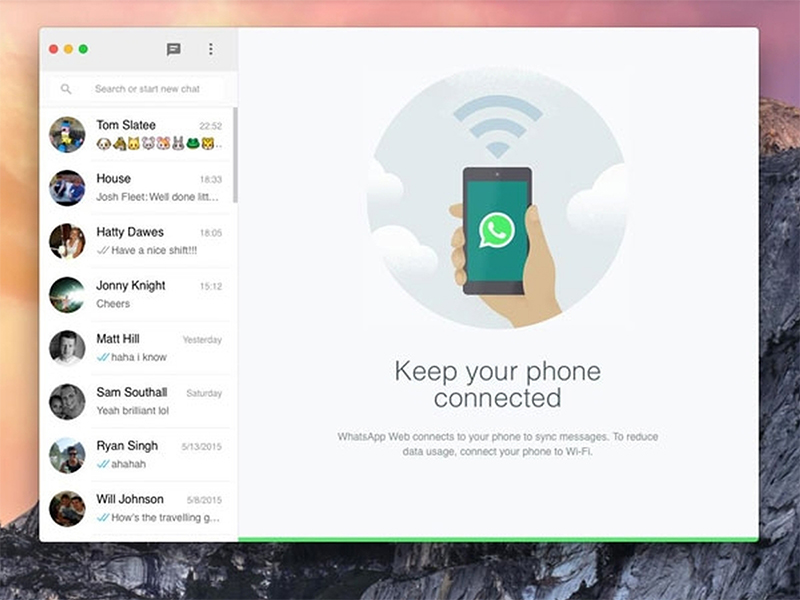Select the Ryan Singh conversation name
800x600 pixels.
pos(127,446)
